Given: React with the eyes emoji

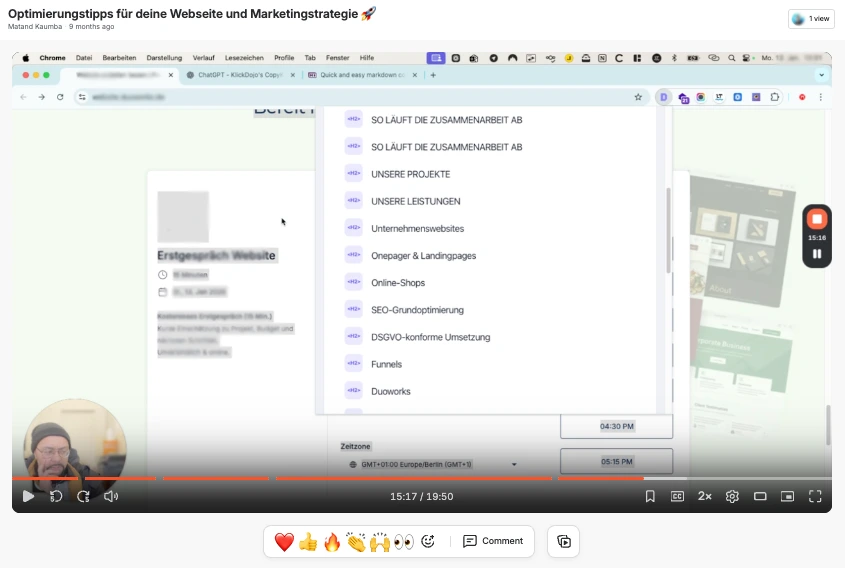Looking at the screenshot, I should coord(404,542).
